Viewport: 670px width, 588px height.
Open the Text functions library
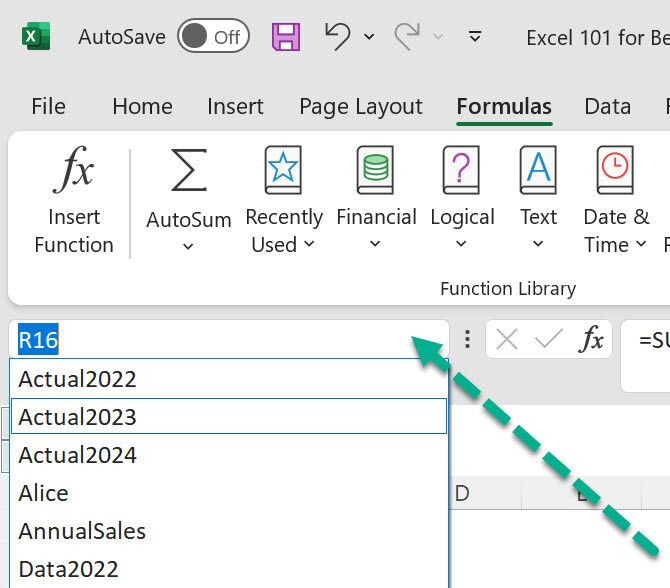tap(538, 171)
